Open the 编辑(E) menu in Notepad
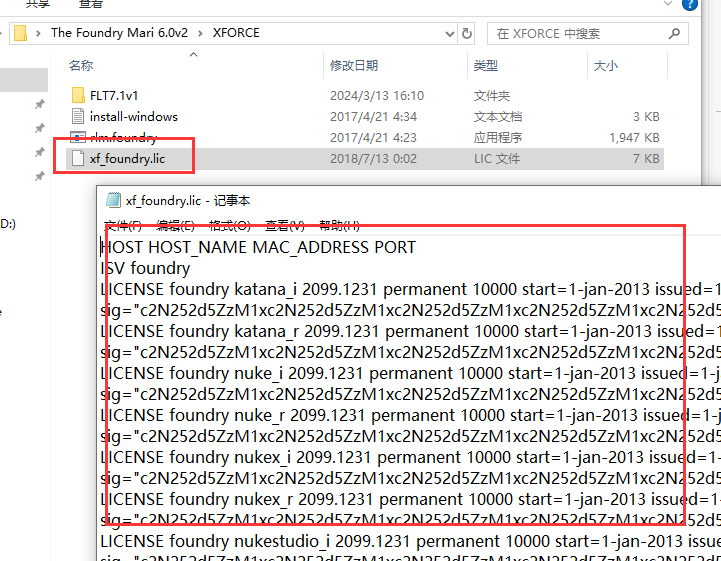Viewport: 721px width, 561px height. (175, 225)
